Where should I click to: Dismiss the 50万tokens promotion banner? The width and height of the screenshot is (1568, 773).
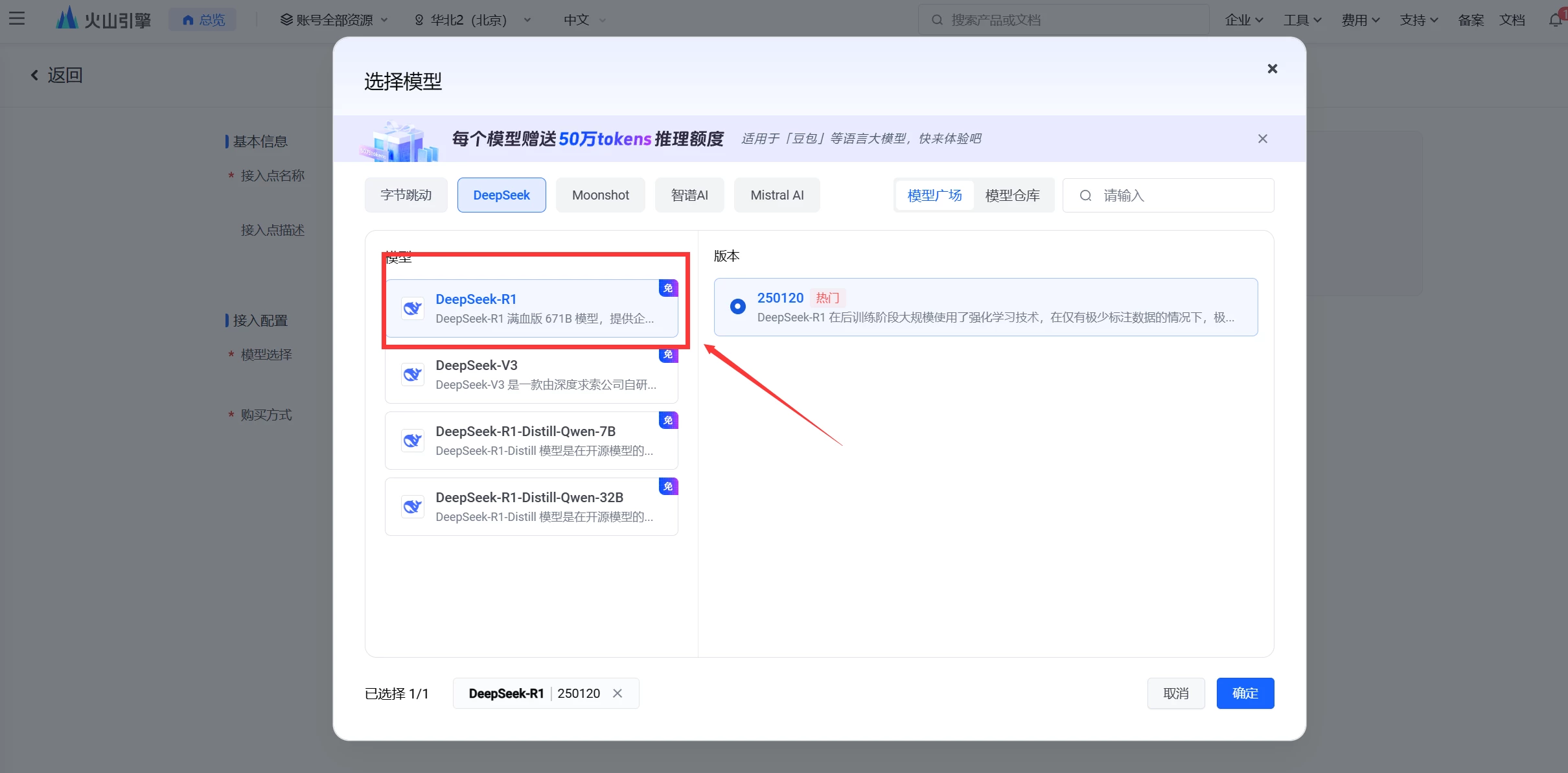[1262, 139]
